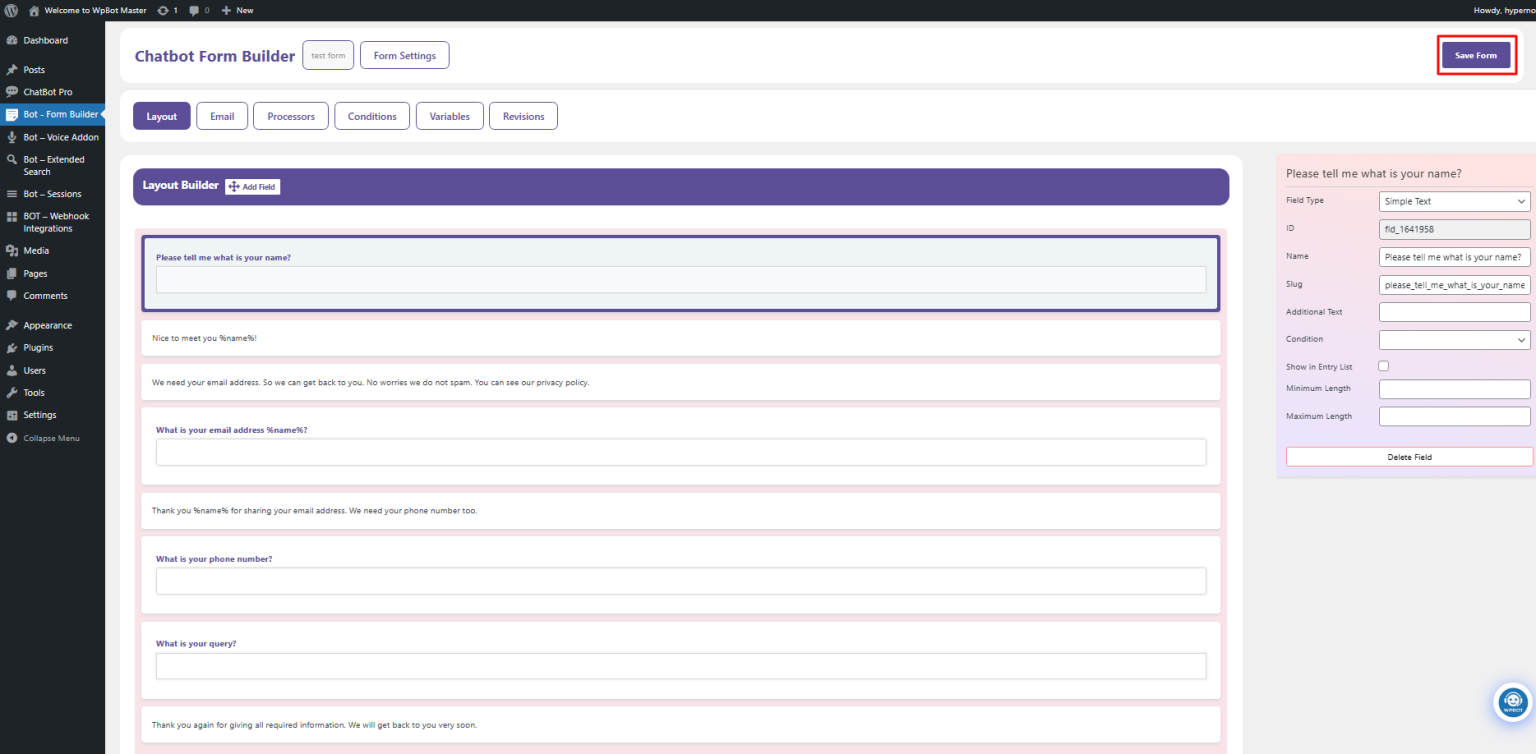Viewport: 1536px width, 754px height.
Task: Toggle the Show in Entry List checkbox
Action: click(x=1384, y=366)
